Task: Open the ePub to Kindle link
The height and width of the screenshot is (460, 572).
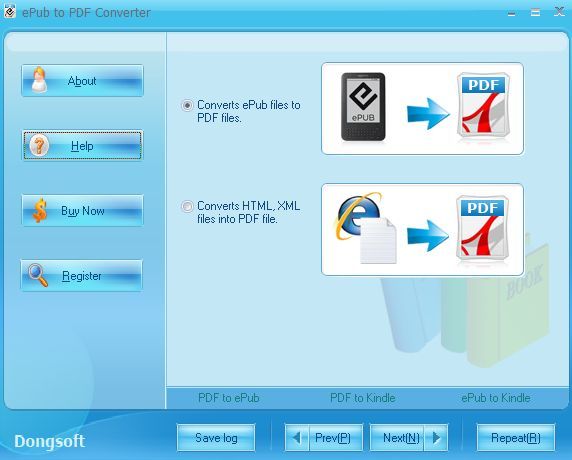Action: click(x=496, y=398)
